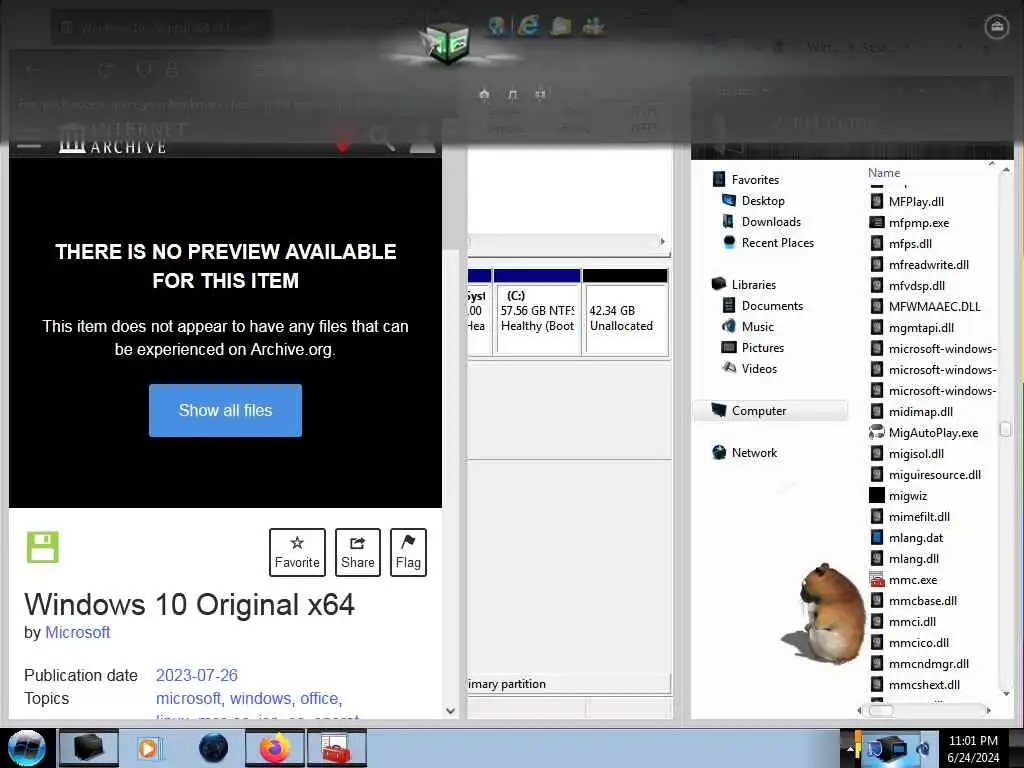Open the Microsoft author link

click(x=78, y=632)
